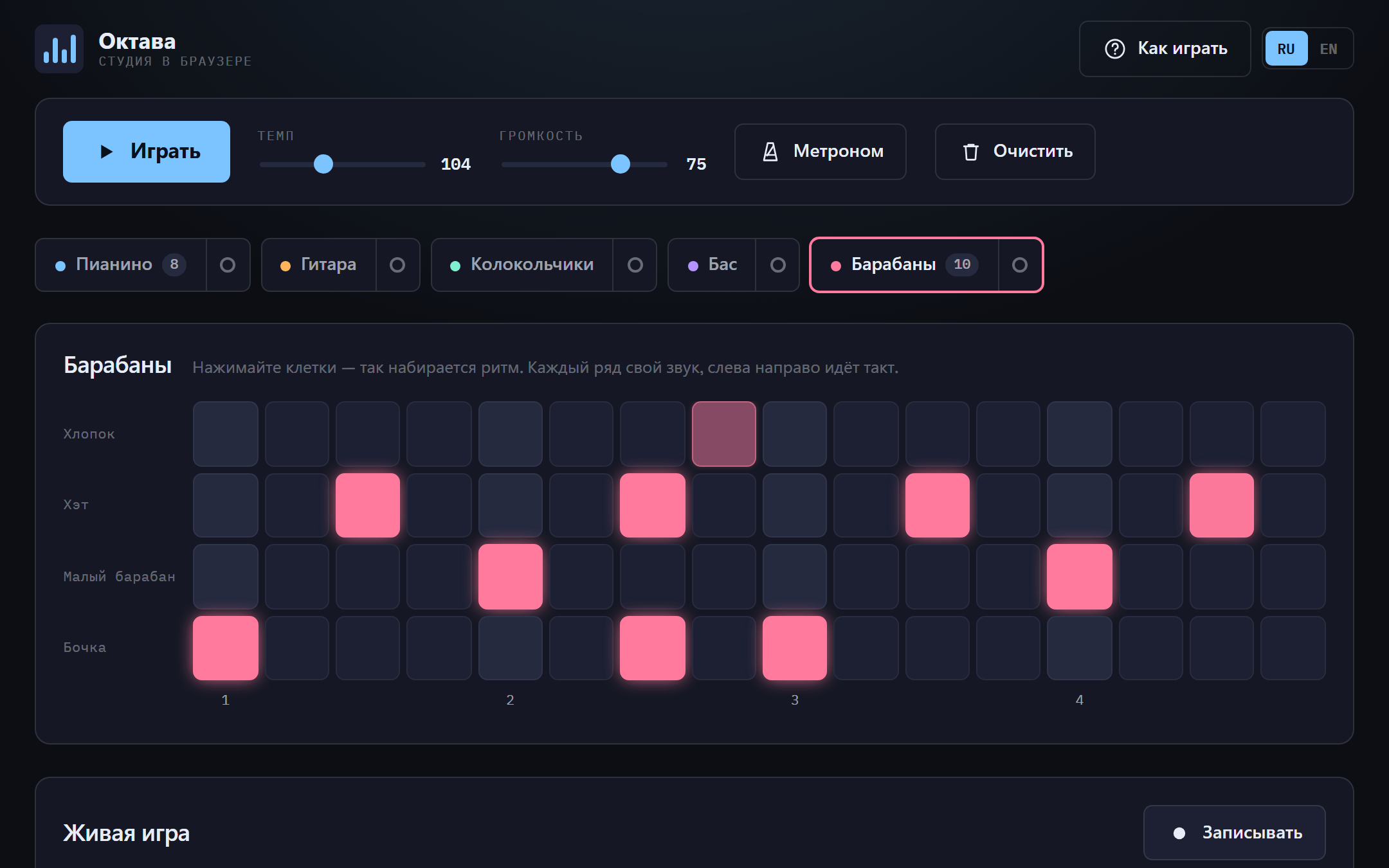Viewport: 1389px width, 868px height.
Task: Enable the Хэт cell on beat 1
Action: point(226,505)
